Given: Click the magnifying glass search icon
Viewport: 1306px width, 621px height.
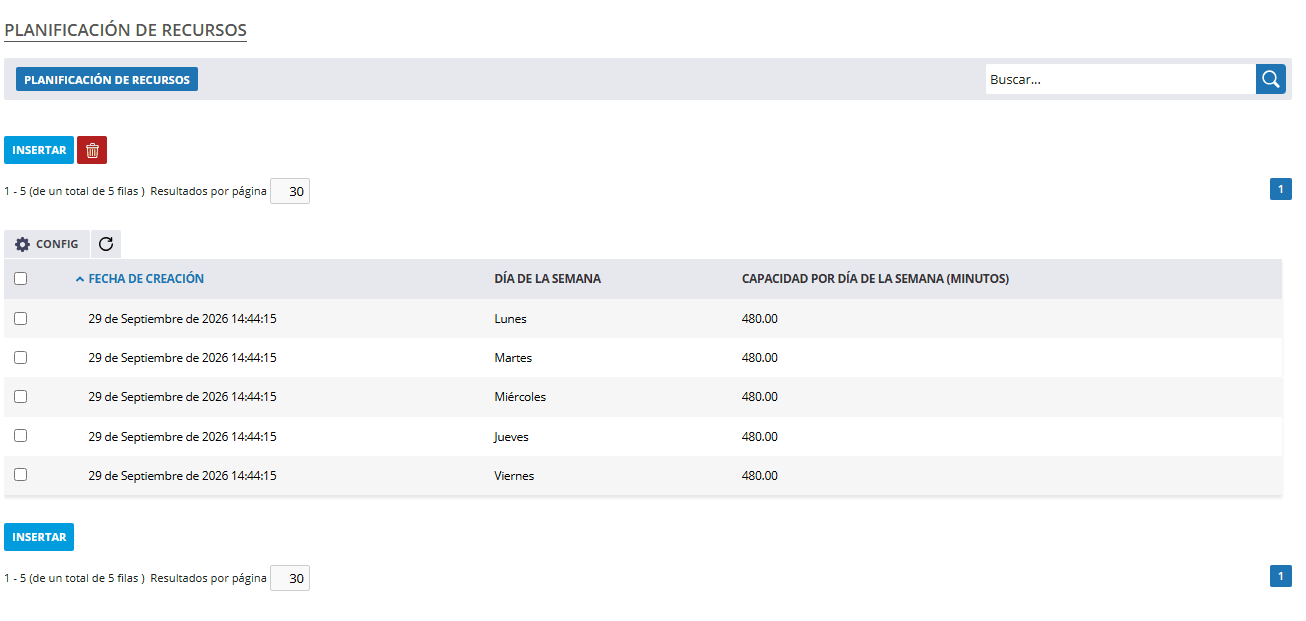Looking at the screenshot, I should tap(1271, 79).
